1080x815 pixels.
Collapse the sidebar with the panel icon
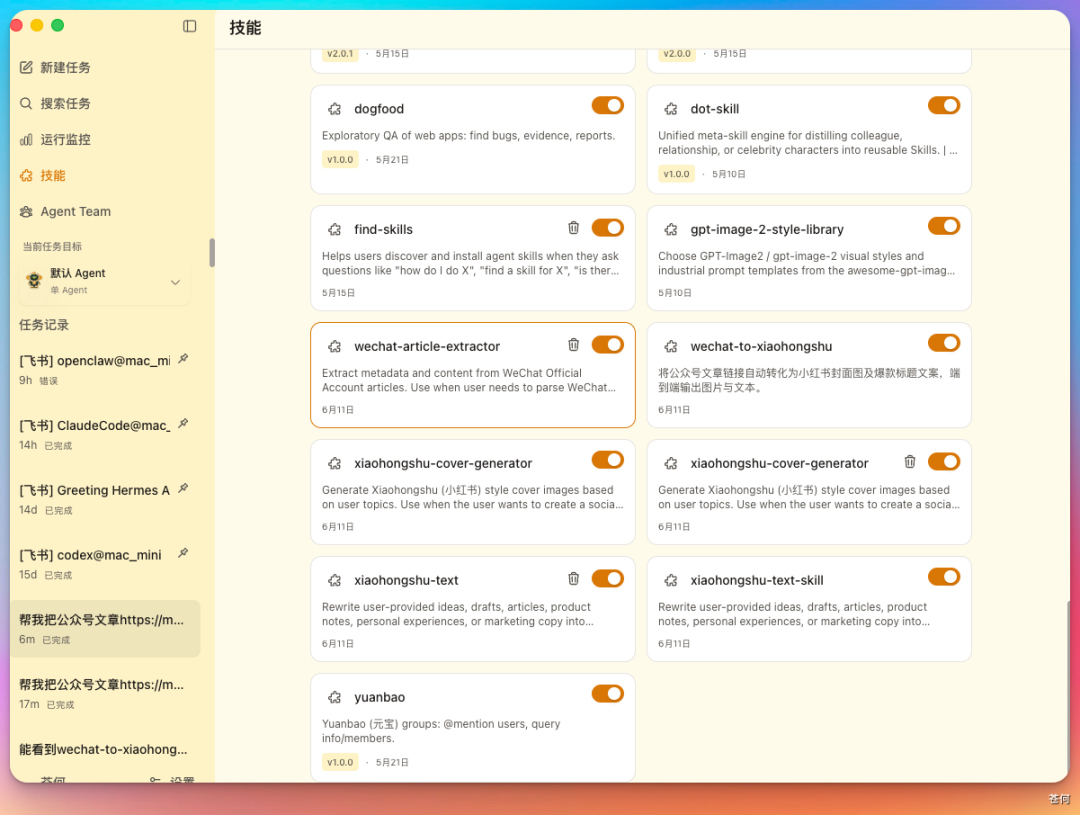tap(189, 26)
